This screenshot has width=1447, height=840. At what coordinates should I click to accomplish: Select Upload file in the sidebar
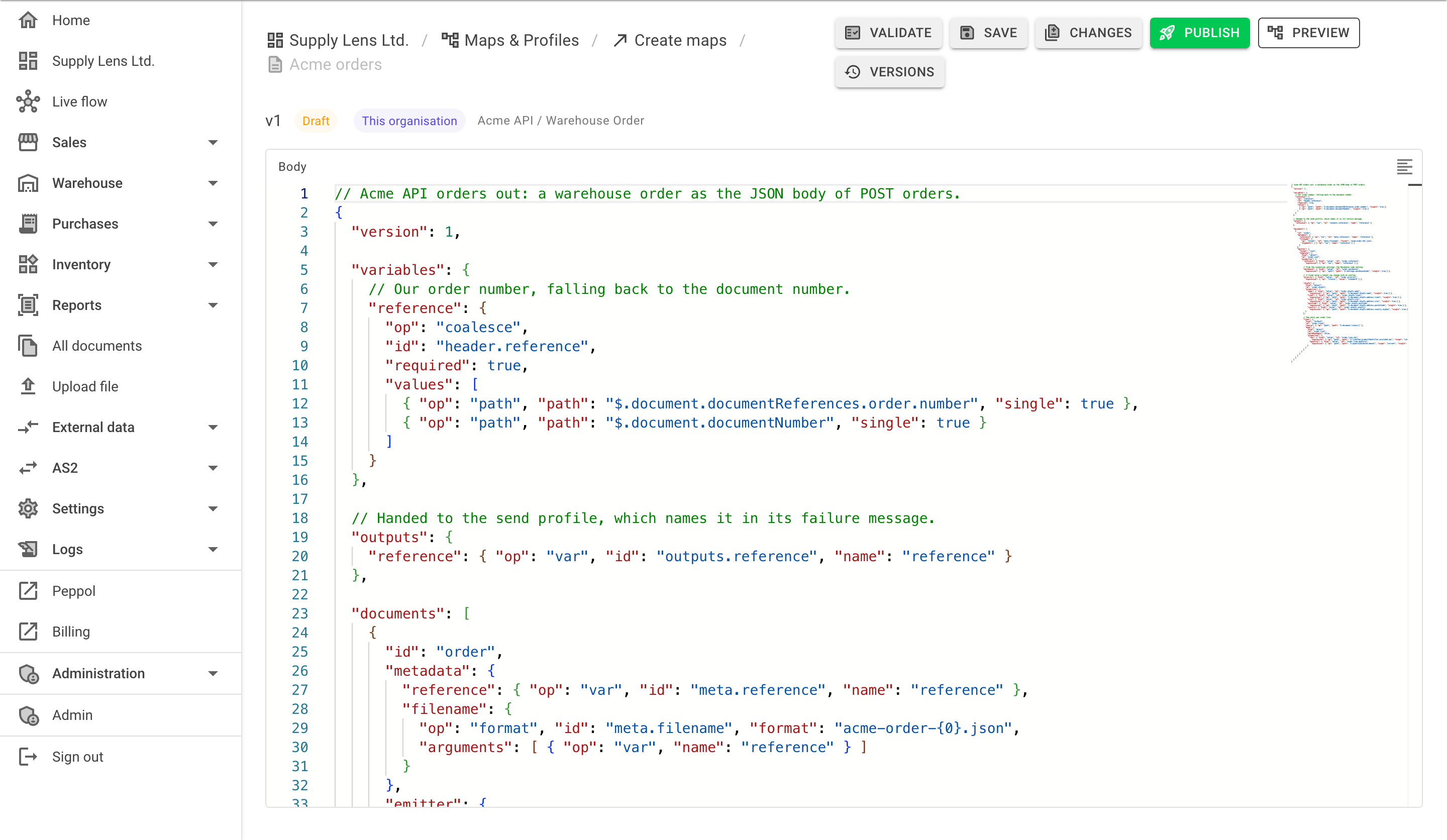tap(121, 387)
